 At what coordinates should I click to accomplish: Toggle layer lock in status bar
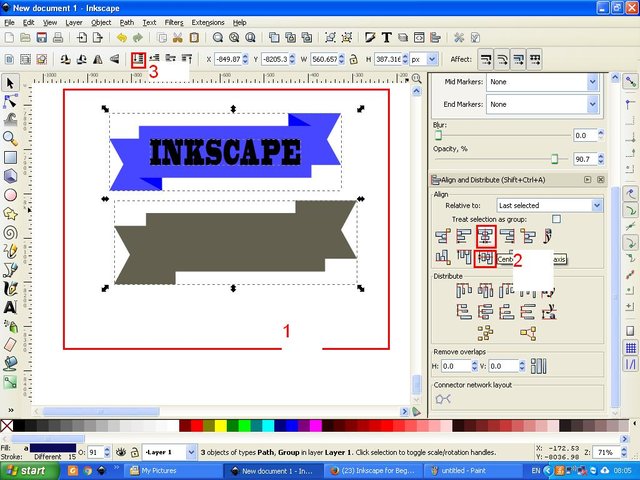[x=134, y=452]
